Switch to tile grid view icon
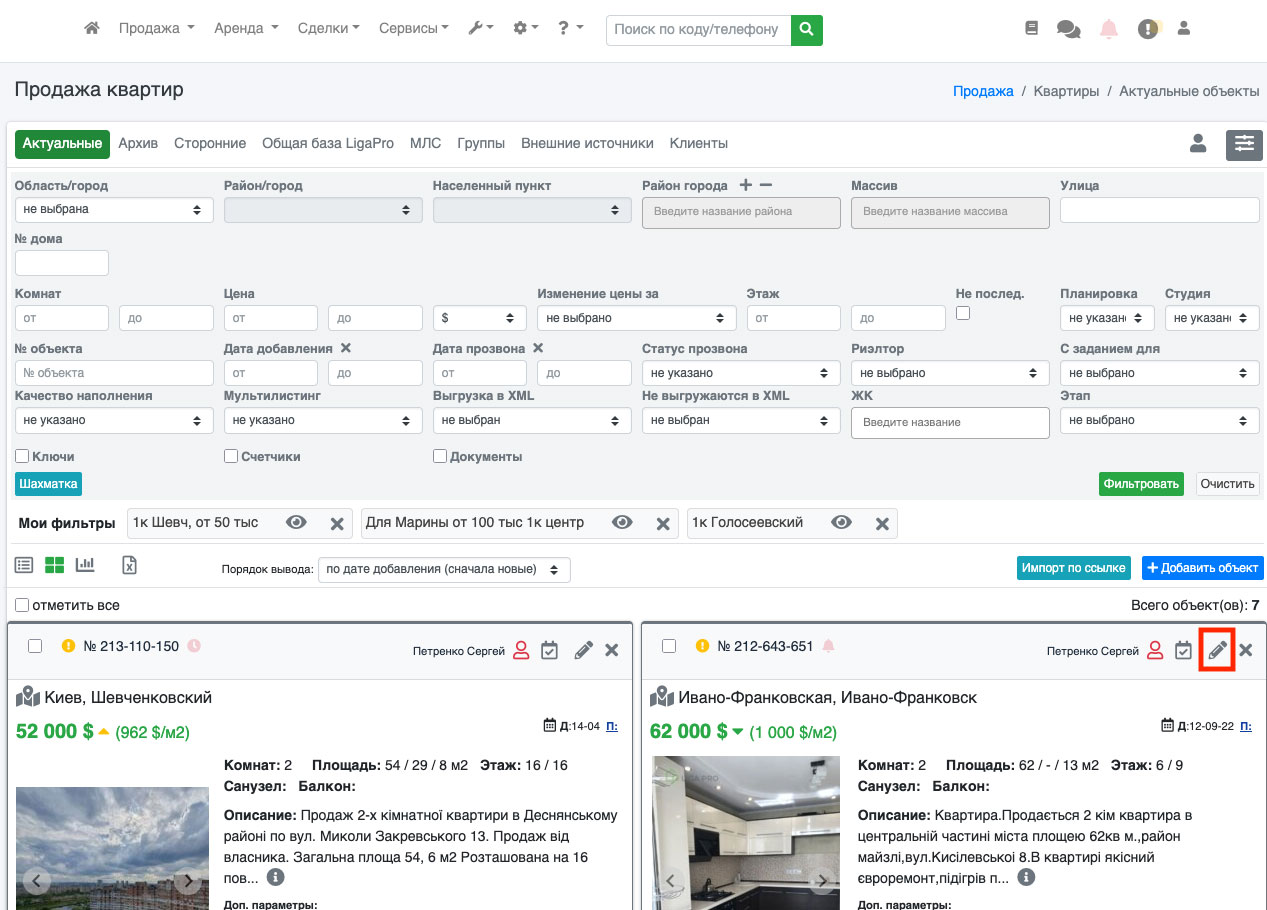This screenshot has height=910, width=1267. [54, 565]
